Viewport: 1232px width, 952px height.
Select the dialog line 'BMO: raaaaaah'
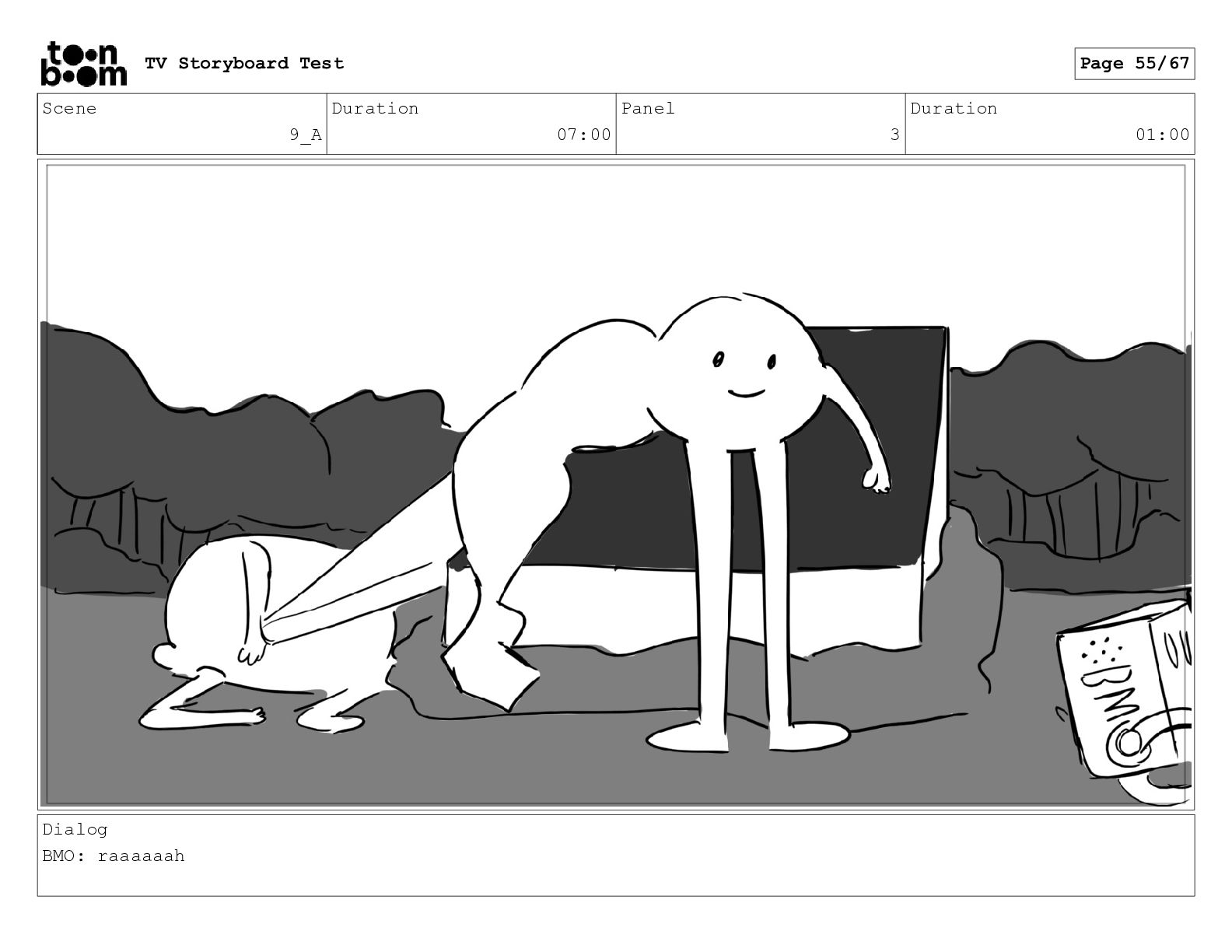tap(114, 856)
